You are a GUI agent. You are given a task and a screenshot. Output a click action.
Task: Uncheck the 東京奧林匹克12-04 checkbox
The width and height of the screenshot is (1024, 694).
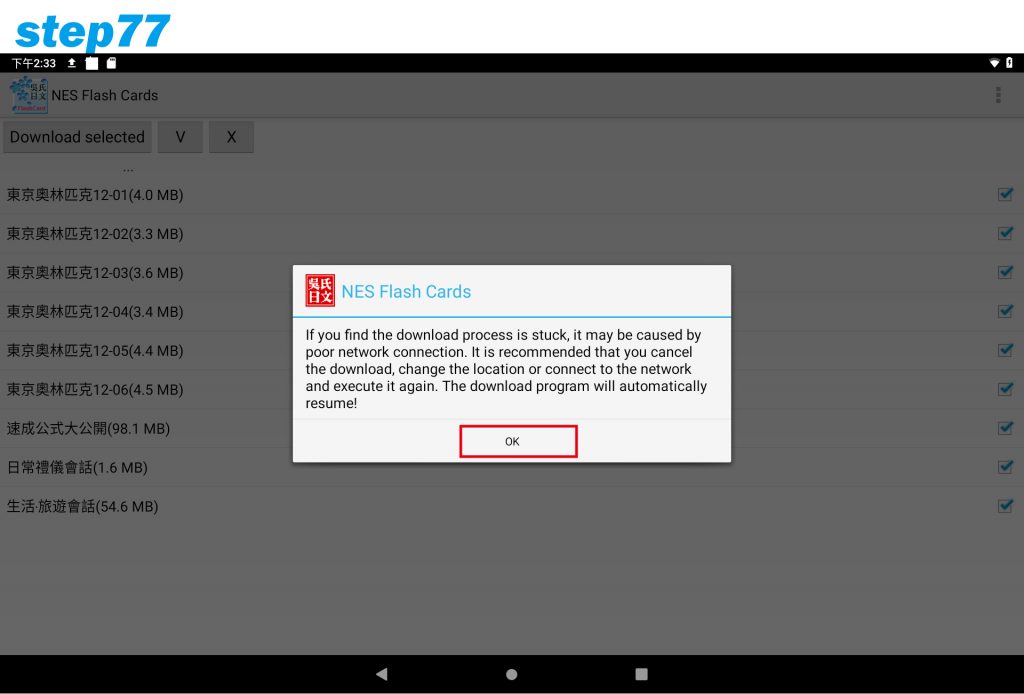[1005, 311]
